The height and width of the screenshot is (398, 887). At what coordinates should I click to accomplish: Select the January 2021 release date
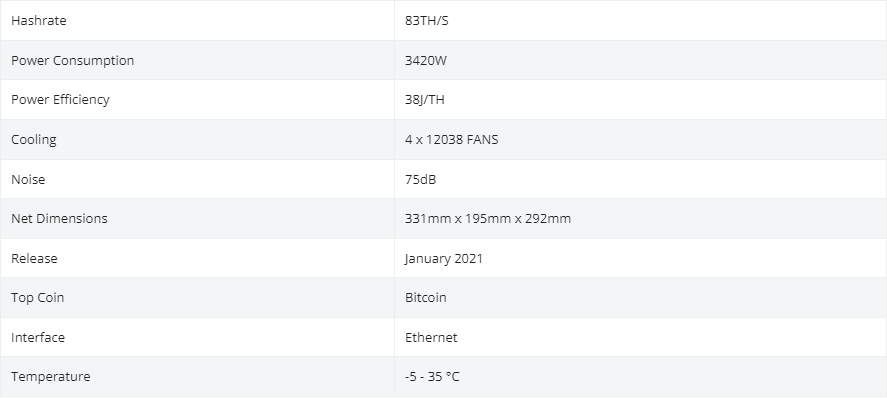point(444,258)
